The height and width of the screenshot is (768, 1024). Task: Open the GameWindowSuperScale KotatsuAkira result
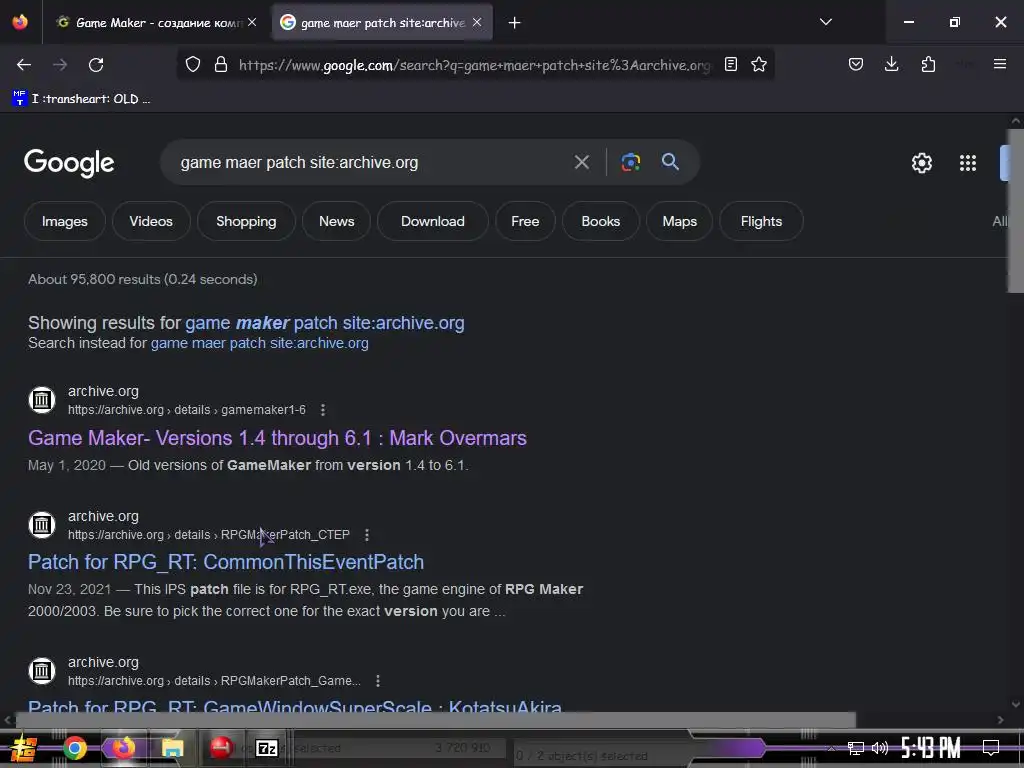click(295, 706)
